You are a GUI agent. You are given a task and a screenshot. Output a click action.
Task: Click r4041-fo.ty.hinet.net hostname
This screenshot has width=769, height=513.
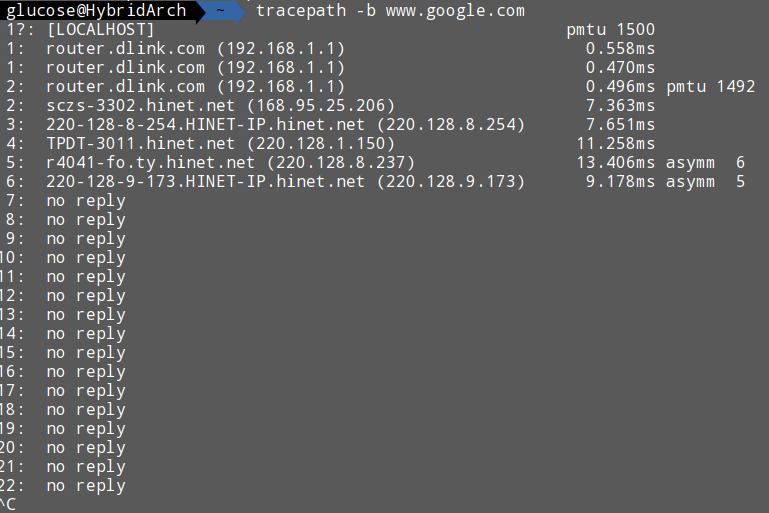(151, 163)
